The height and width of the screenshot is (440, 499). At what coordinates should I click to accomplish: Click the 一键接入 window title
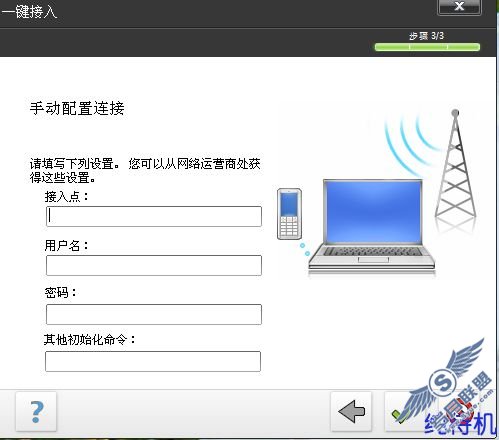click(x=29, y=11)
